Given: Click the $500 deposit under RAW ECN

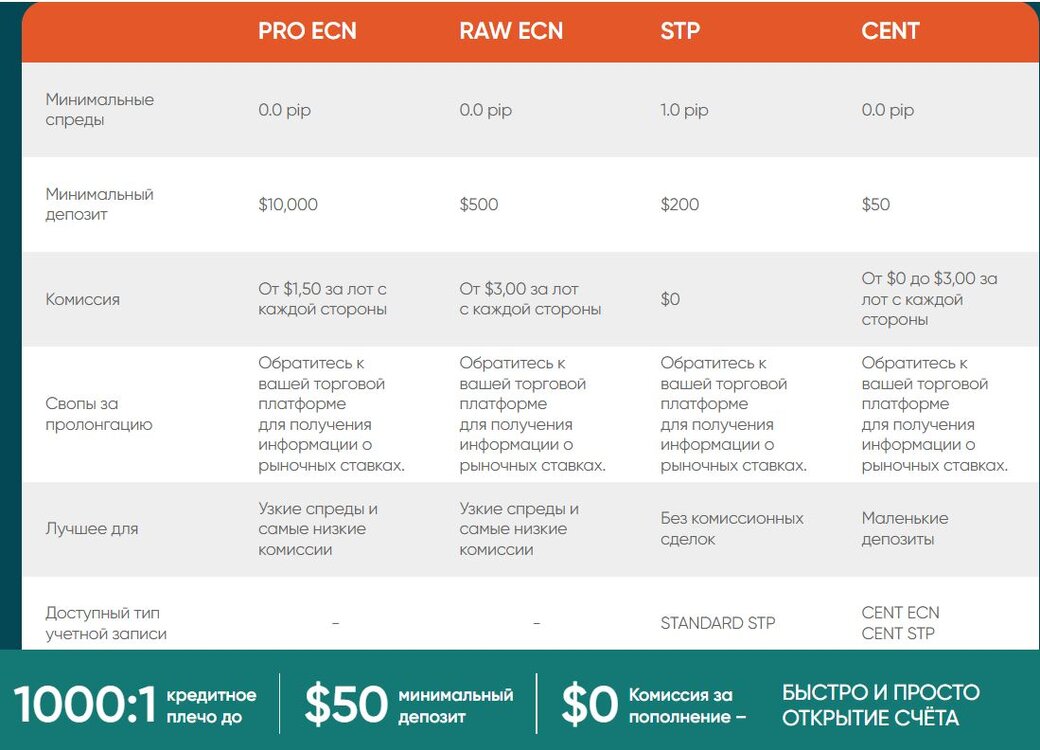Looking at the screenshot, I should [x=479, y=204].
